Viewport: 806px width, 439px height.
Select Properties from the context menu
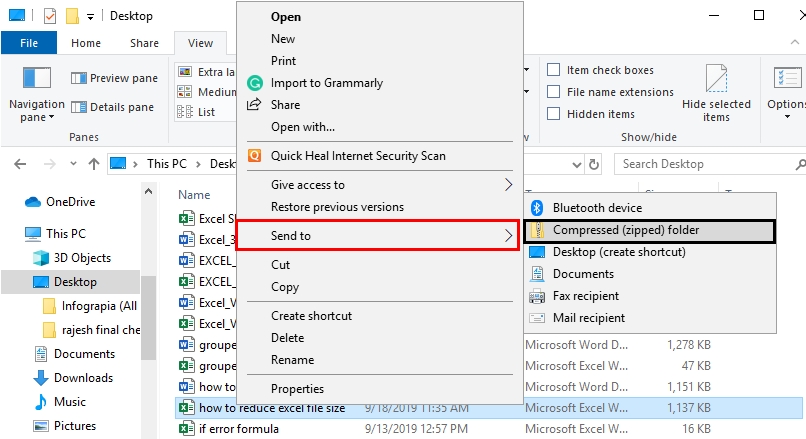coord(297,389)
